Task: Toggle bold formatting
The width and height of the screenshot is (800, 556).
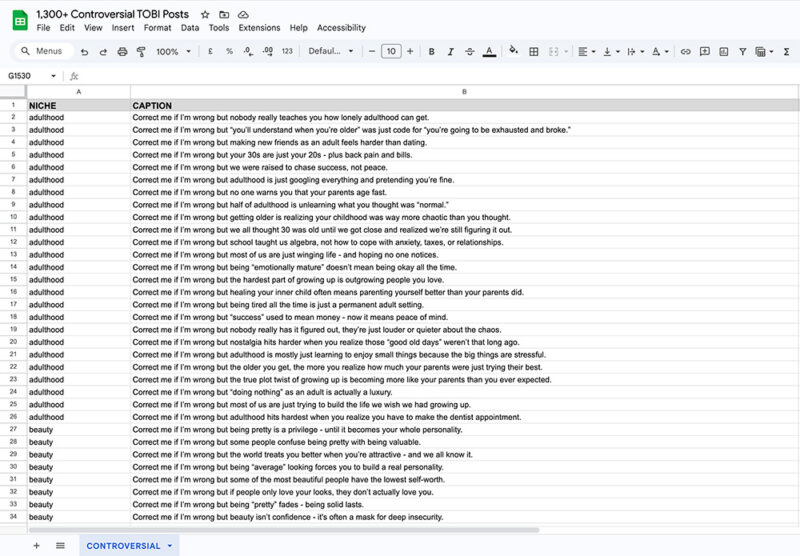Action: (431, 51)
